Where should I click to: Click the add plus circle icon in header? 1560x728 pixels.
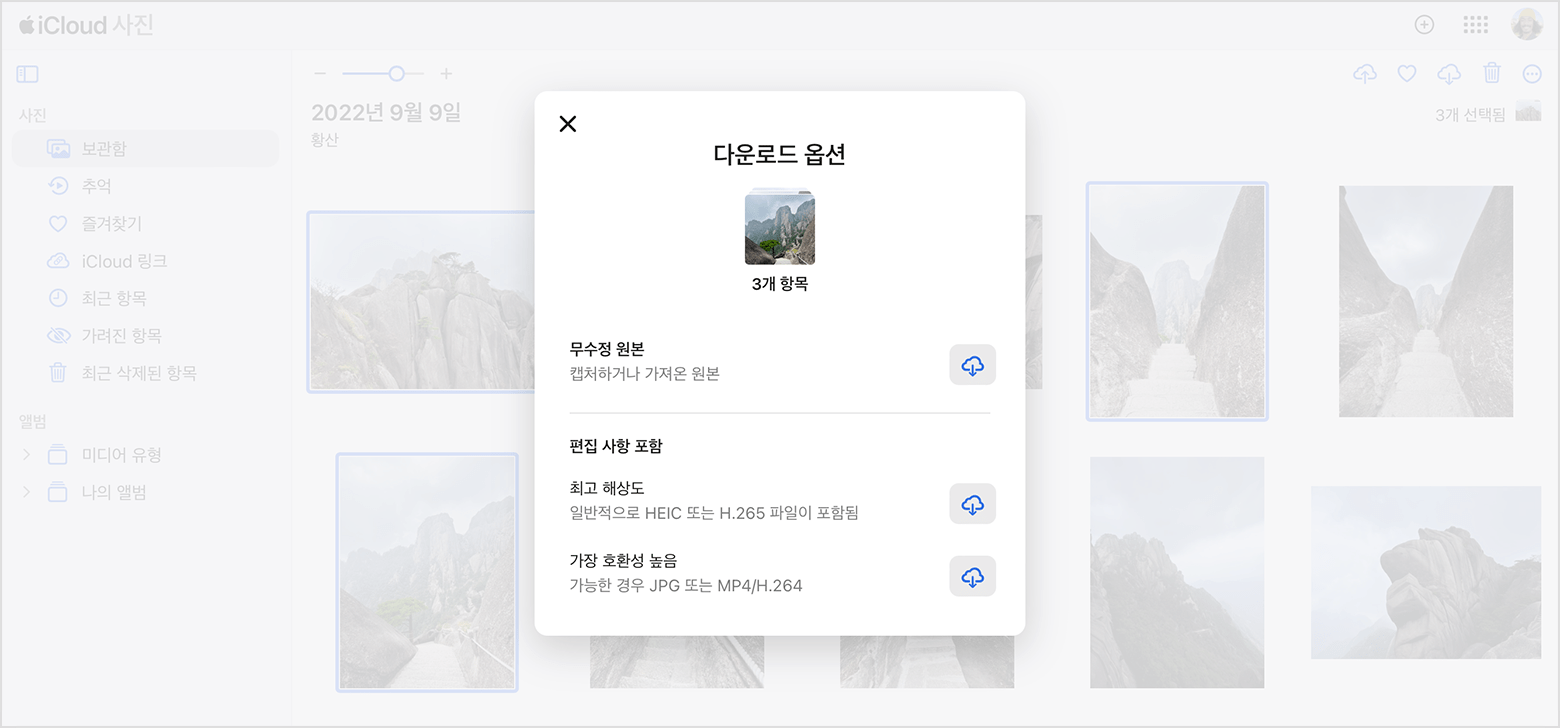coord(1425,25)
